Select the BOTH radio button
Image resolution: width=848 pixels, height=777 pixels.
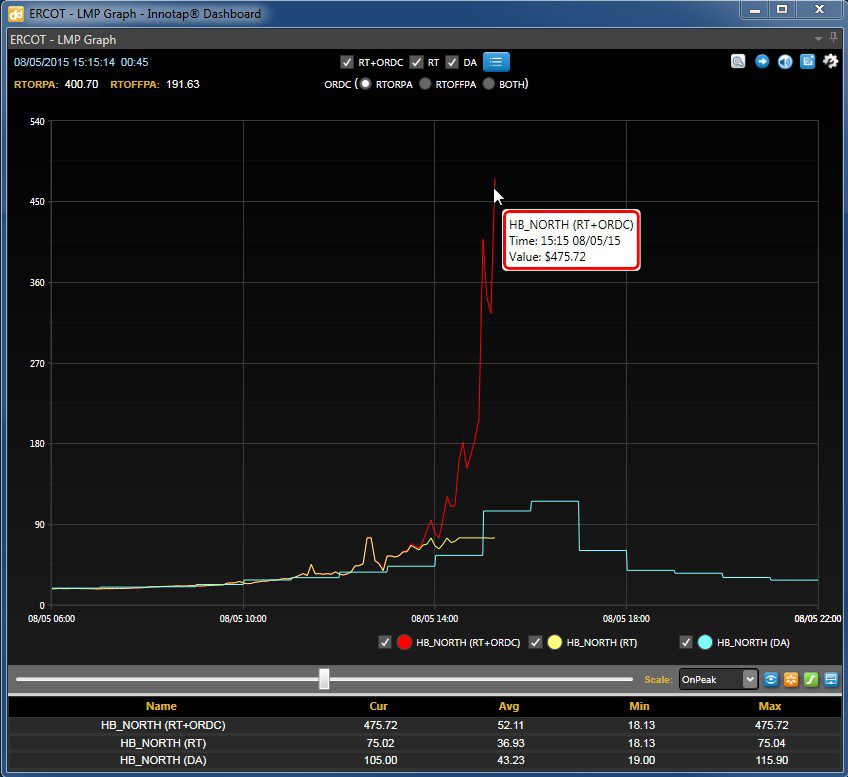point(489,84)
